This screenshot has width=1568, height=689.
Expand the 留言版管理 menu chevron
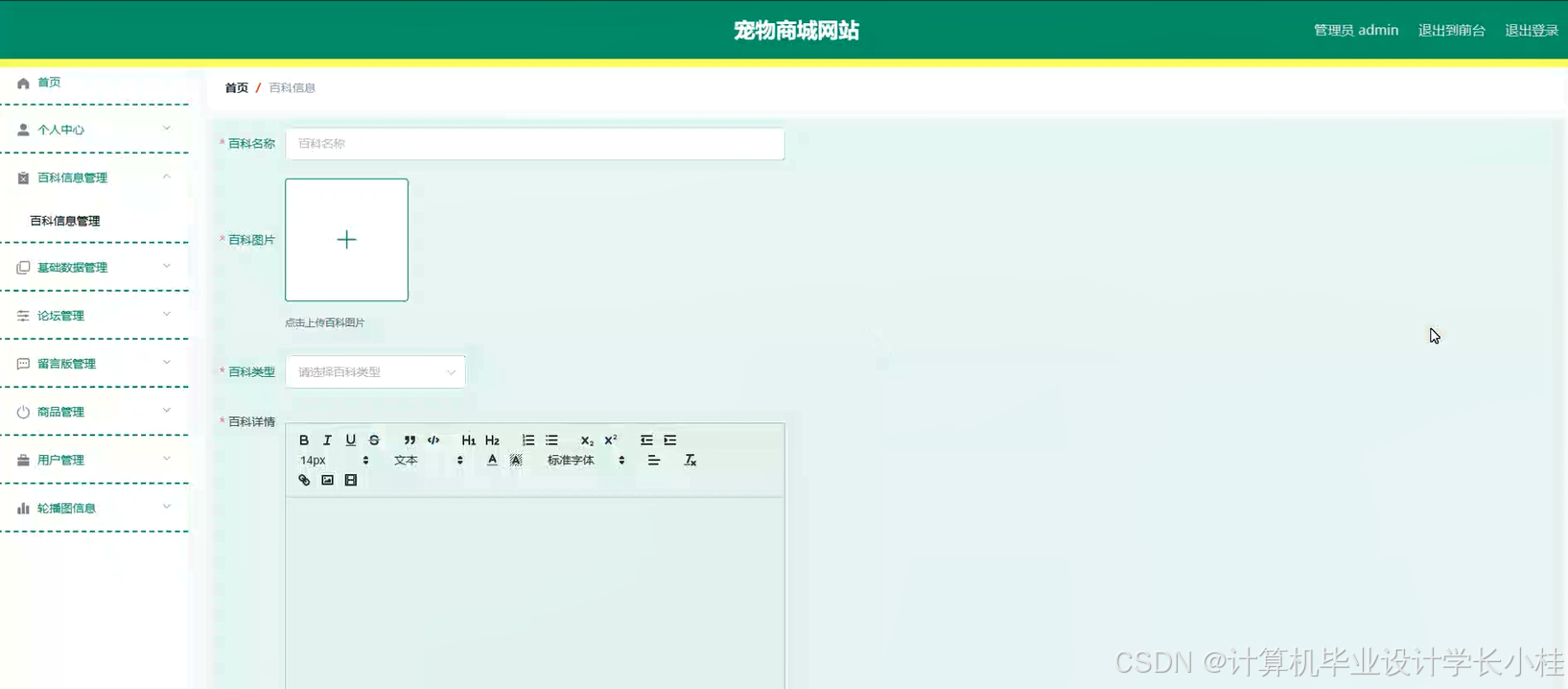(167, 363)
